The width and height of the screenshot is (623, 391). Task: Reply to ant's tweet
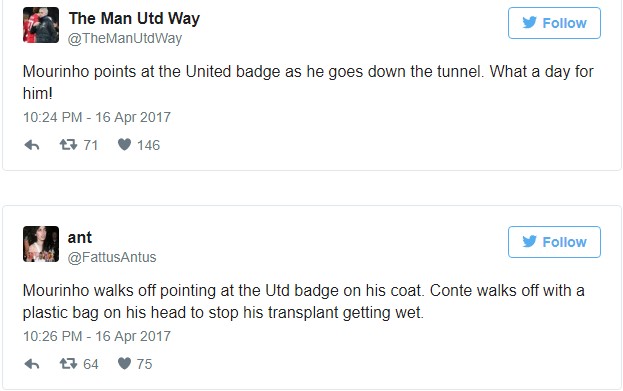point(32,364)
